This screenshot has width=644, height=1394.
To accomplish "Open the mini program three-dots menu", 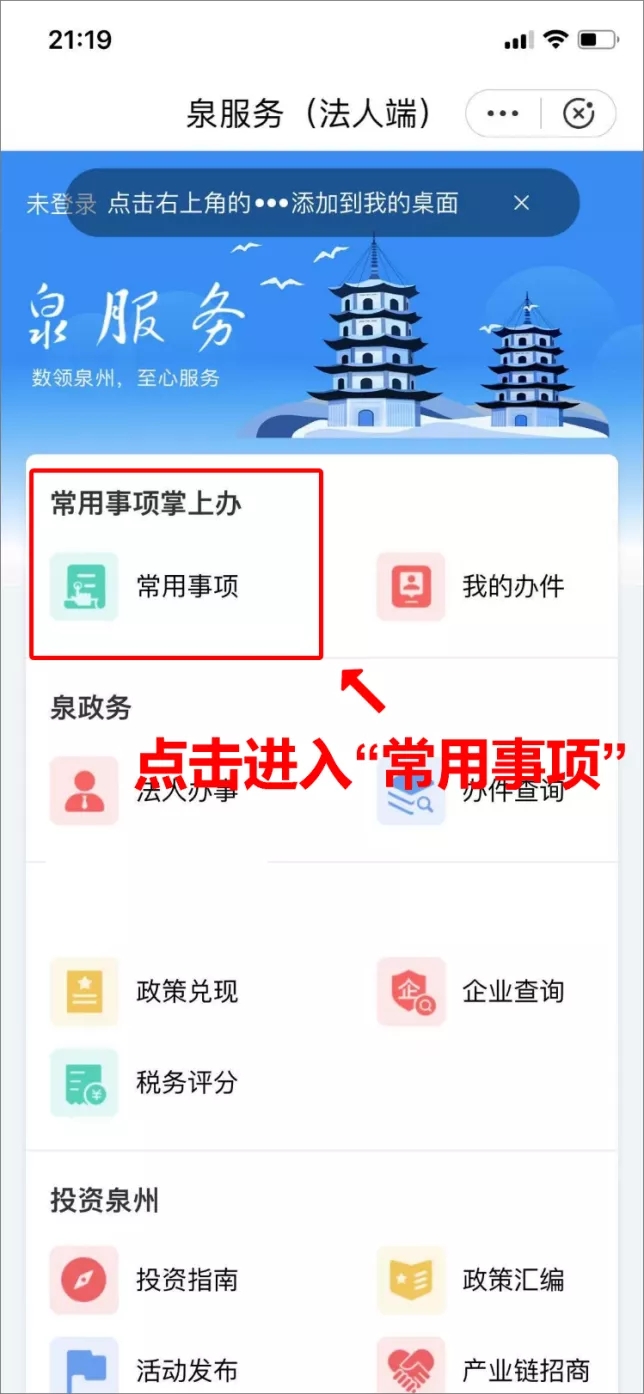I will 503,114.
